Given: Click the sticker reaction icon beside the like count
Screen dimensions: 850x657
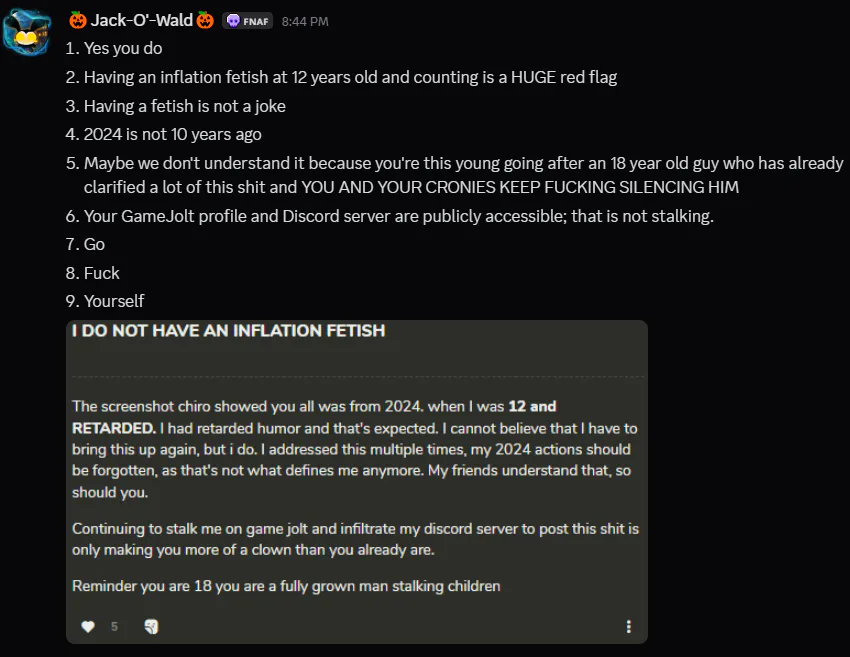Looking at the screenshot, I should tap(151, 627).
